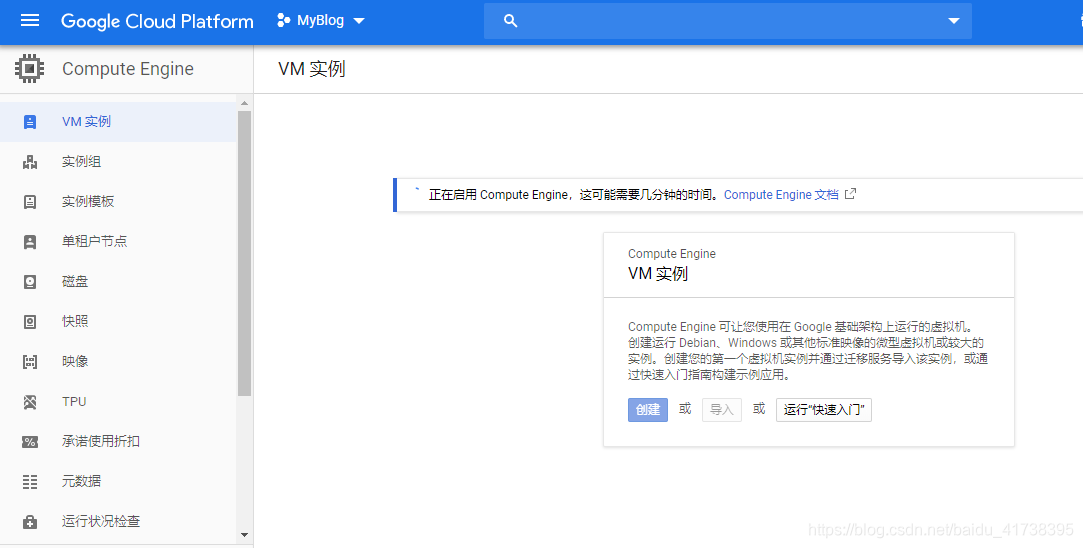Select VM 实例 in the sidebar
This screenshot has height=548, width=1083.
118,122
